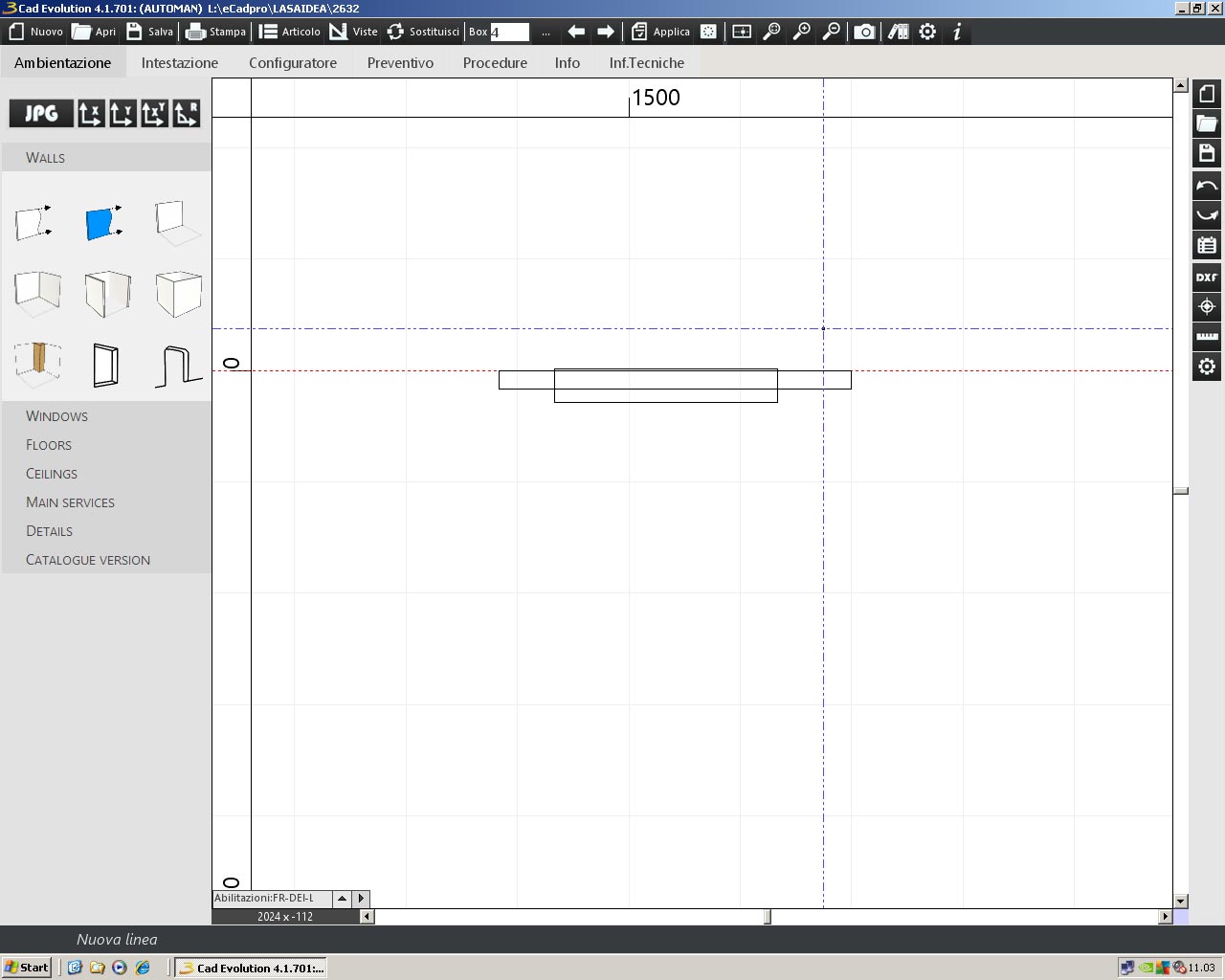
Task: Click the fit-to-screen center view icon
Action: click(742, 32)
